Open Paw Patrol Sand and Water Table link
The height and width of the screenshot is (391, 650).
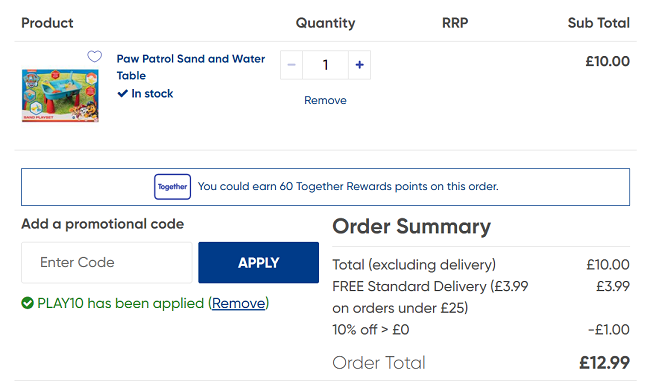click(191, 67)
